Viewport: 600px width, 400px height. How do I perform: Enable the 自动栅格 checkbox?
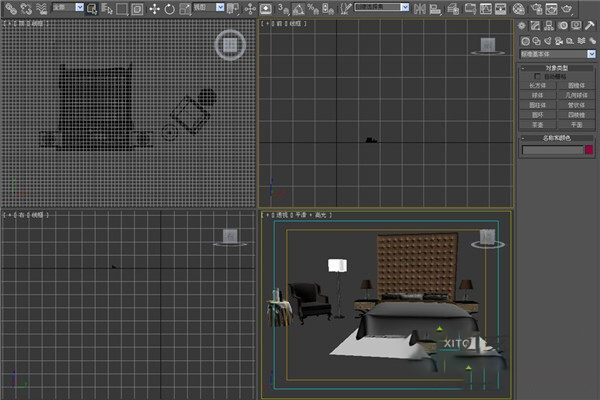537,76
